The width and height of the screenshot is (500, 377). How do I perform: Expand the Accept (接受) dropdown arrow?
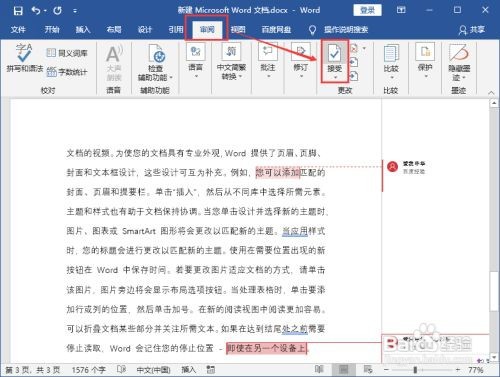[335, 77]
